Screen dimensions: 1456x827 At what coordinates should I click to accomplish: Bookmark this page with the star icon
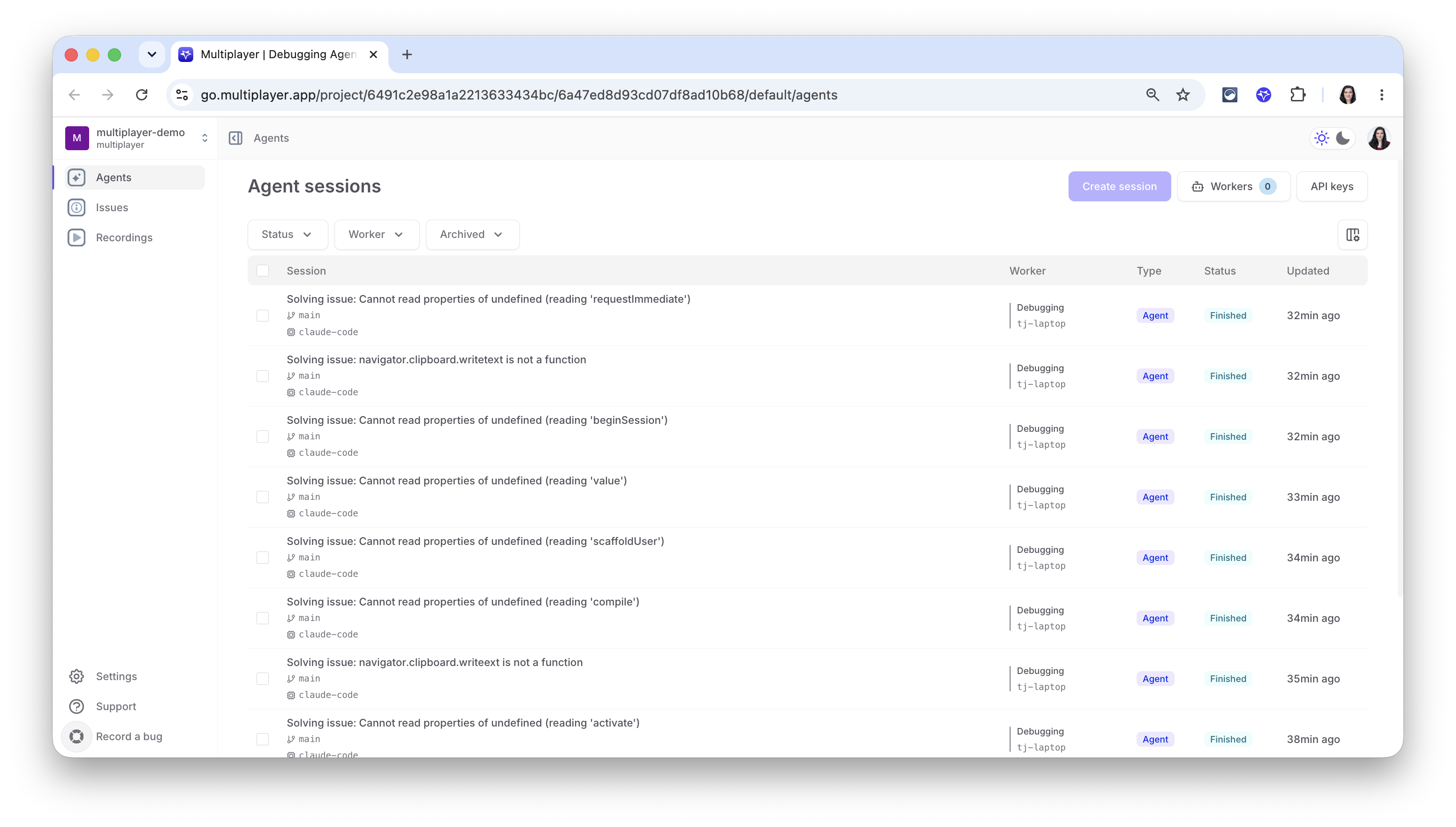(x=1183, y=95)
